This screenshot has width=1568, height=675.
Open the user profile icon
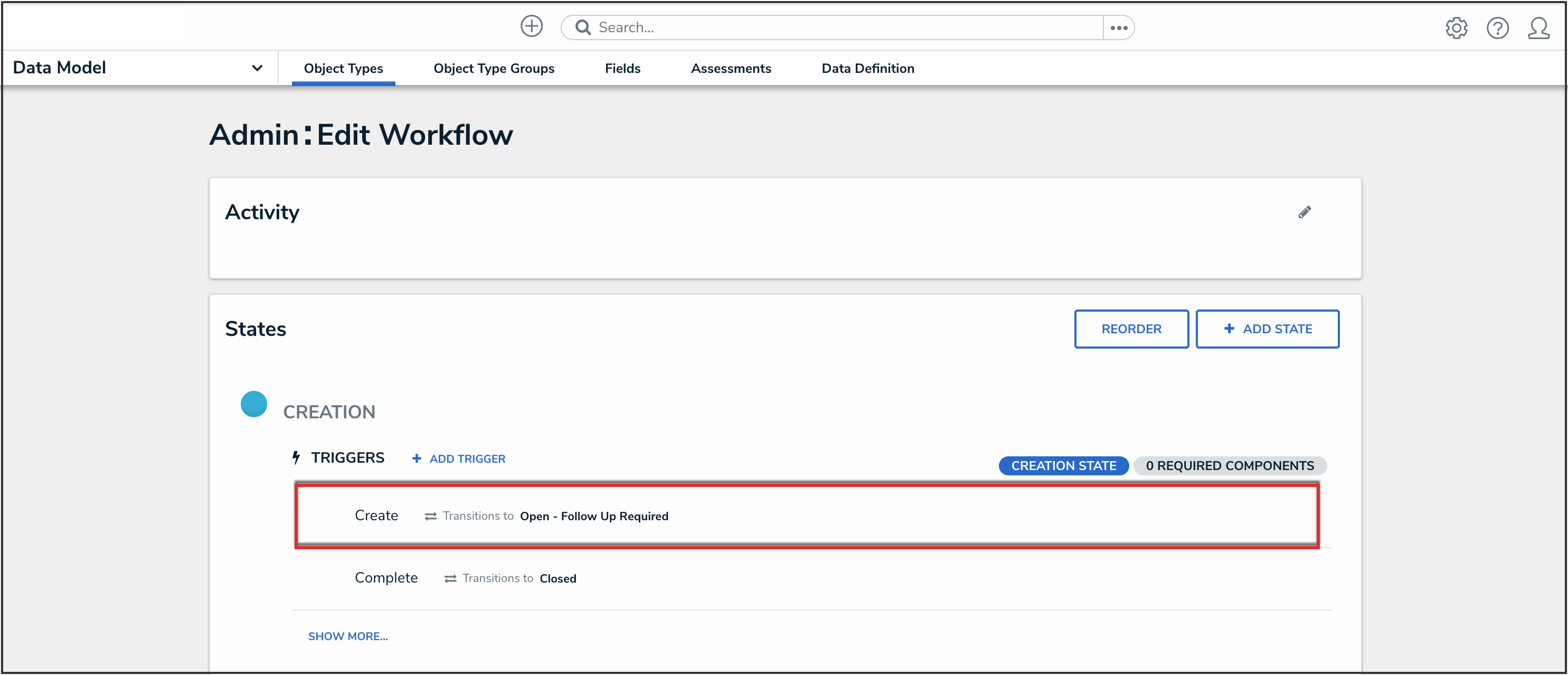pos(1538,28)
